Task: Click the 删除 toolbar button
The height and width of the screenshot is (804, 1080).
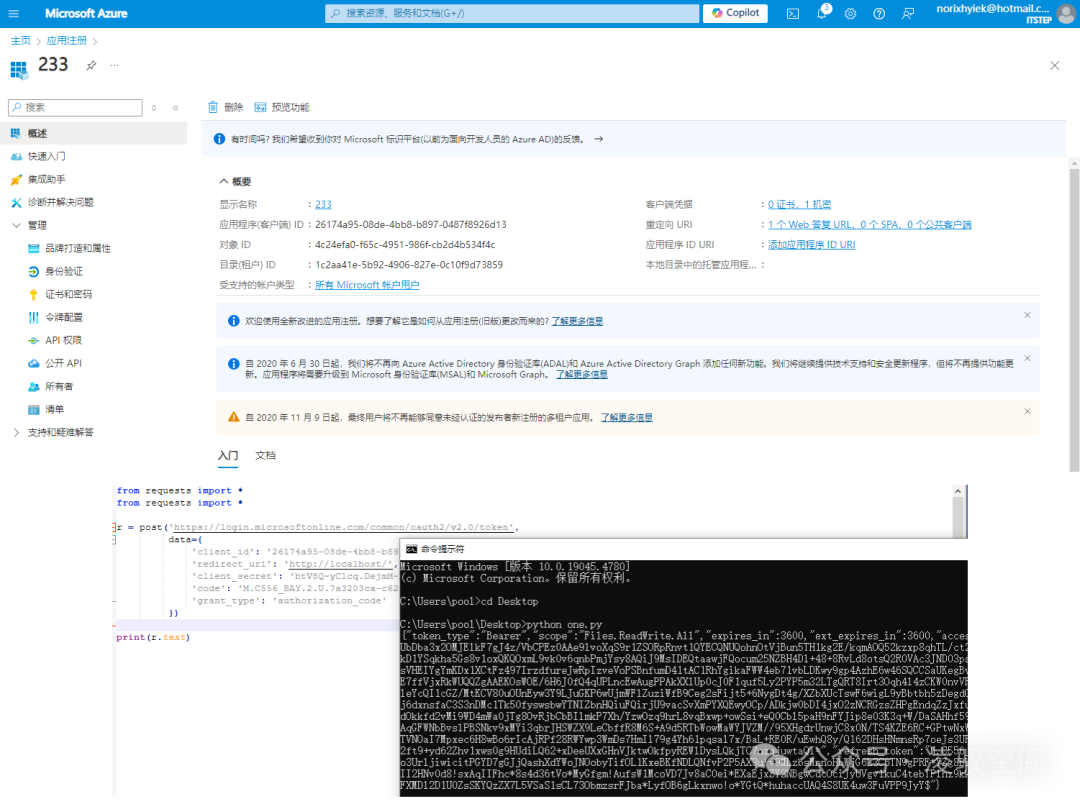Action: point(225,107)
